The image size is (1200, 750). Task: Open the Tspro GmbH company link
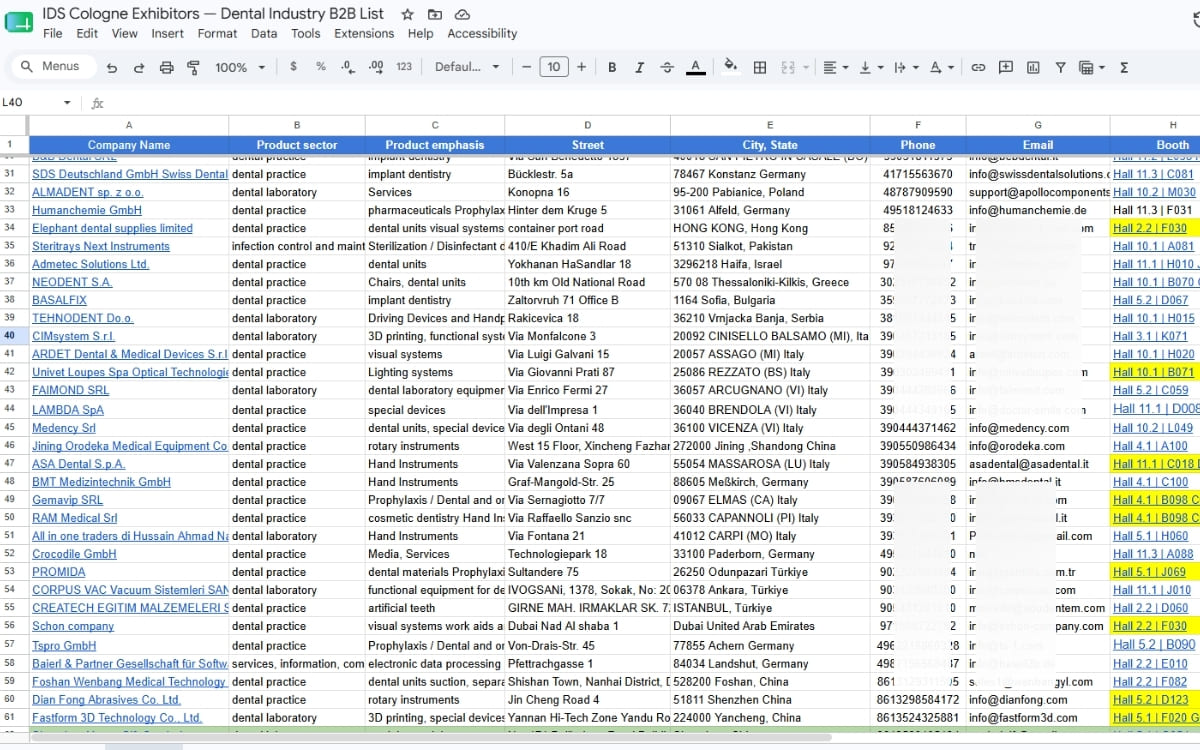pyautogui.click(x=64, y=645)
